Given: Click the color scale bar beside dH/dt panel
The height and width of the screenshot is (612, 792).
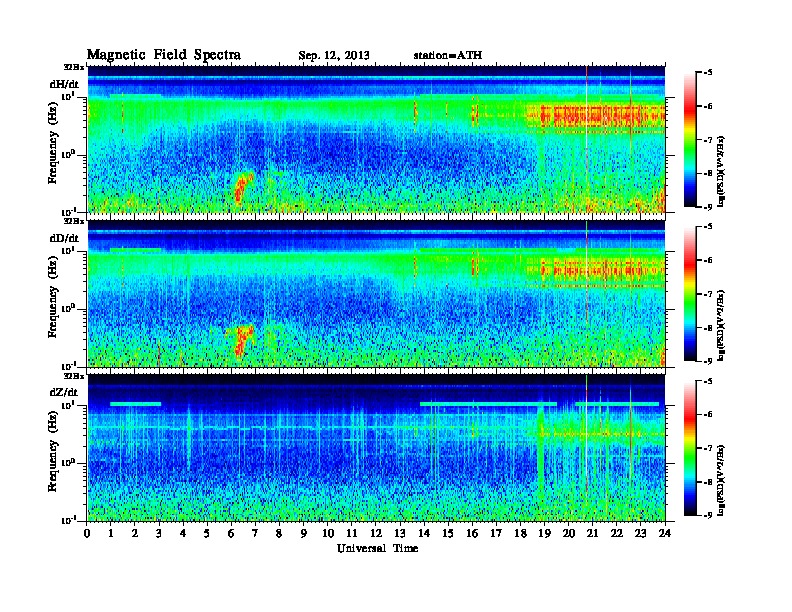Looking at the screenshot, I should [690, 139].
